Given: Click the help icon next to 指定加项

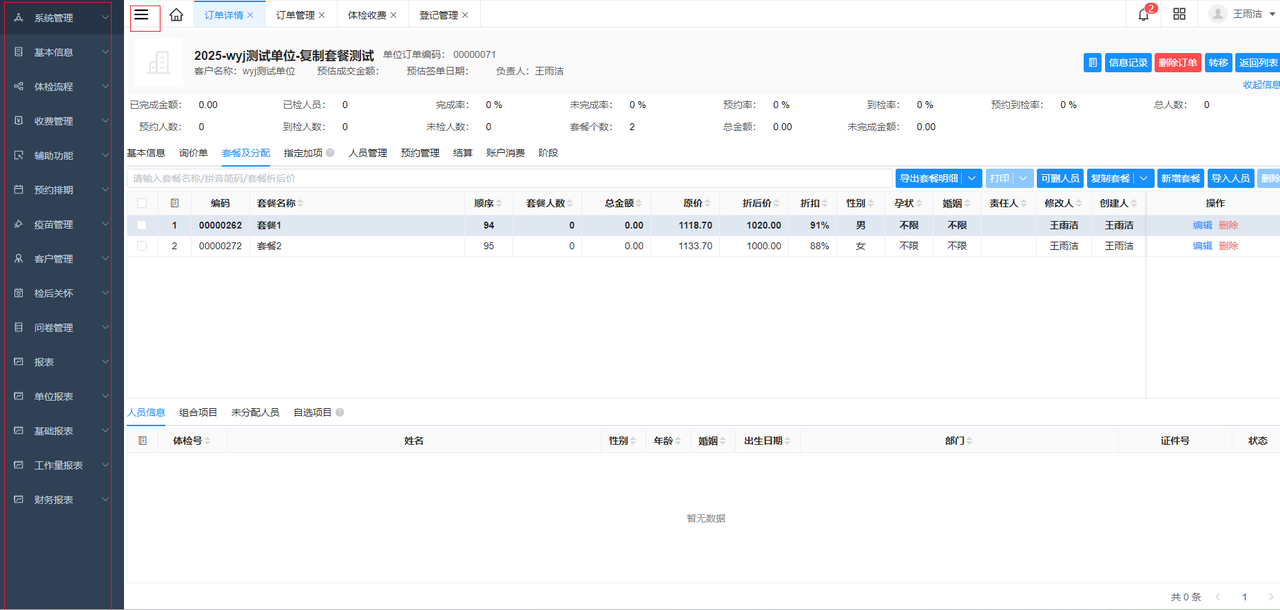Looking at the screenshot, I should pyautogui.click(x=330, y=153).
